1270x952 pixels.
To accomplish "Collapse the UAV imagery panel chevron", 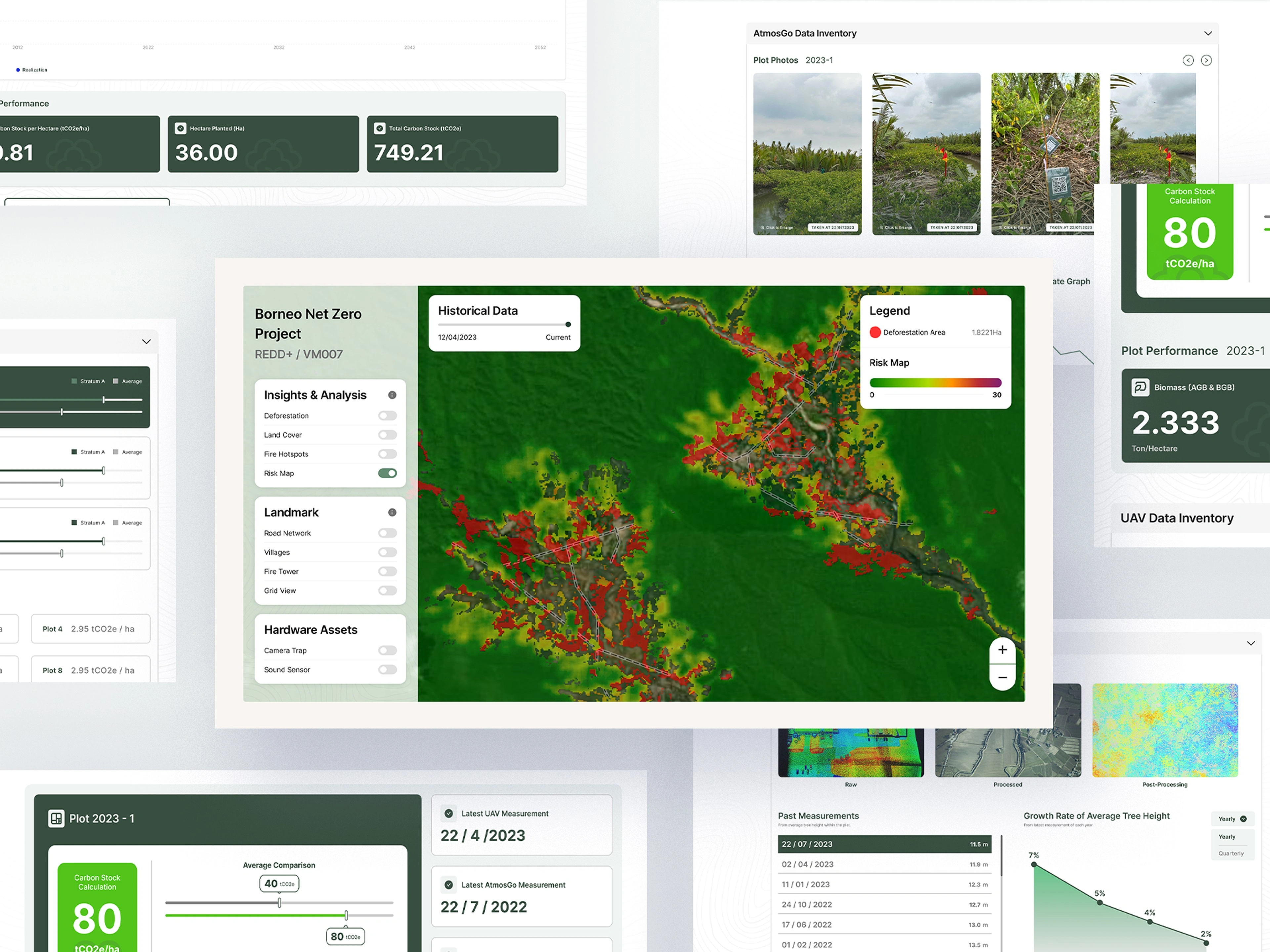I will coord(1250,643).
